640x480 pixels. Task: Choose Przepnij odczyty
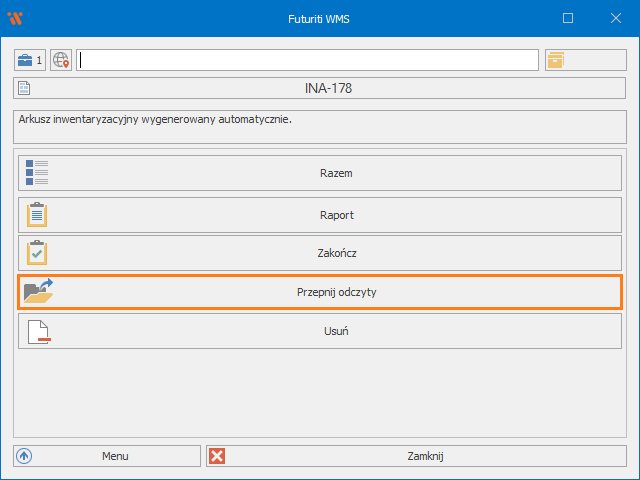336,292
